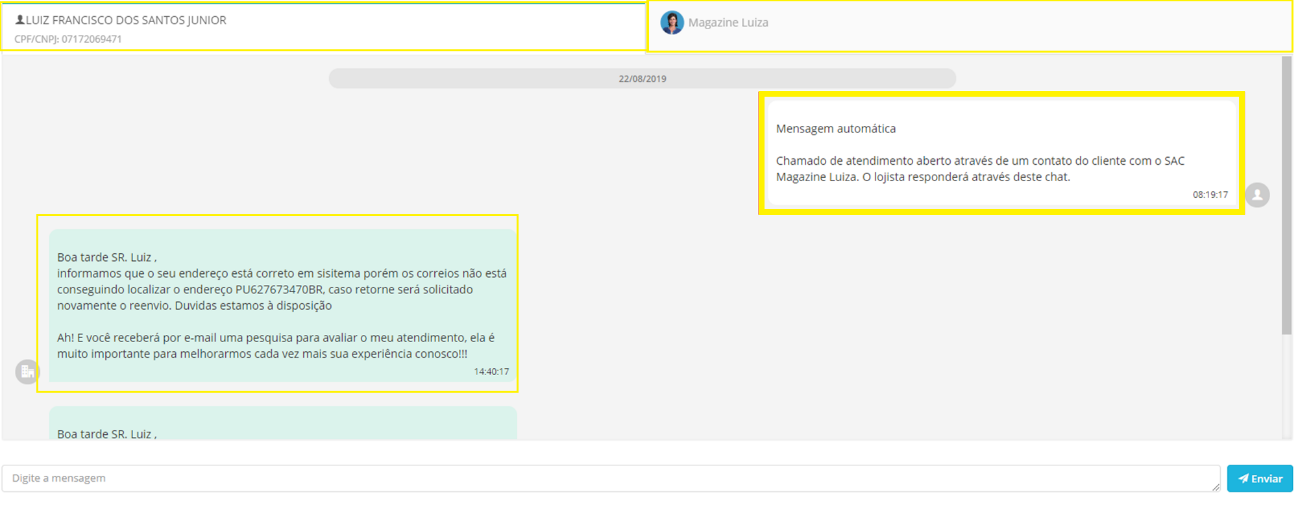Viewport: 1298px width, 505px height.
Task: Click the 08:19:17 timestamp
Action: [1210, 195]
